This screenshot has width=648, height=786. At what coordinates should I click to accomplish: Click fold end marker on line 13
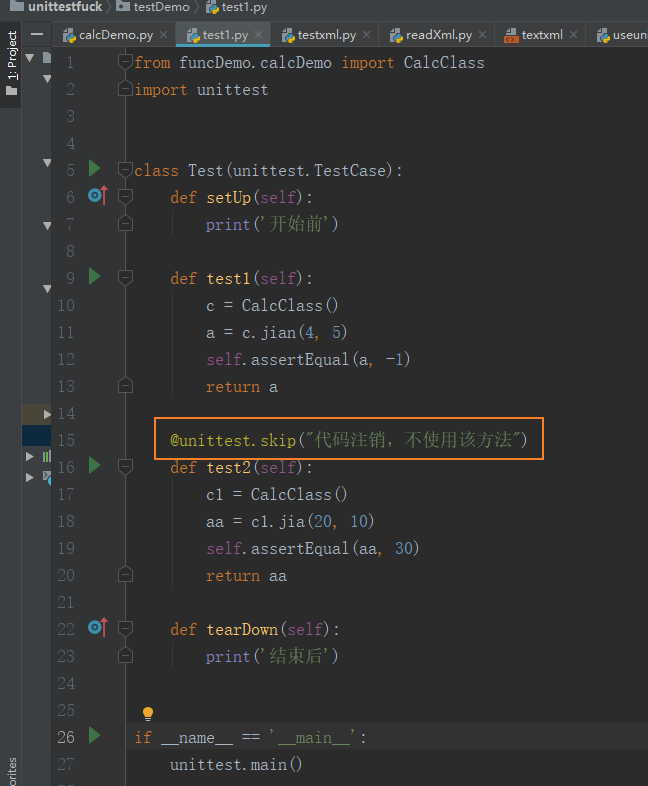click(x=125, y=386)
